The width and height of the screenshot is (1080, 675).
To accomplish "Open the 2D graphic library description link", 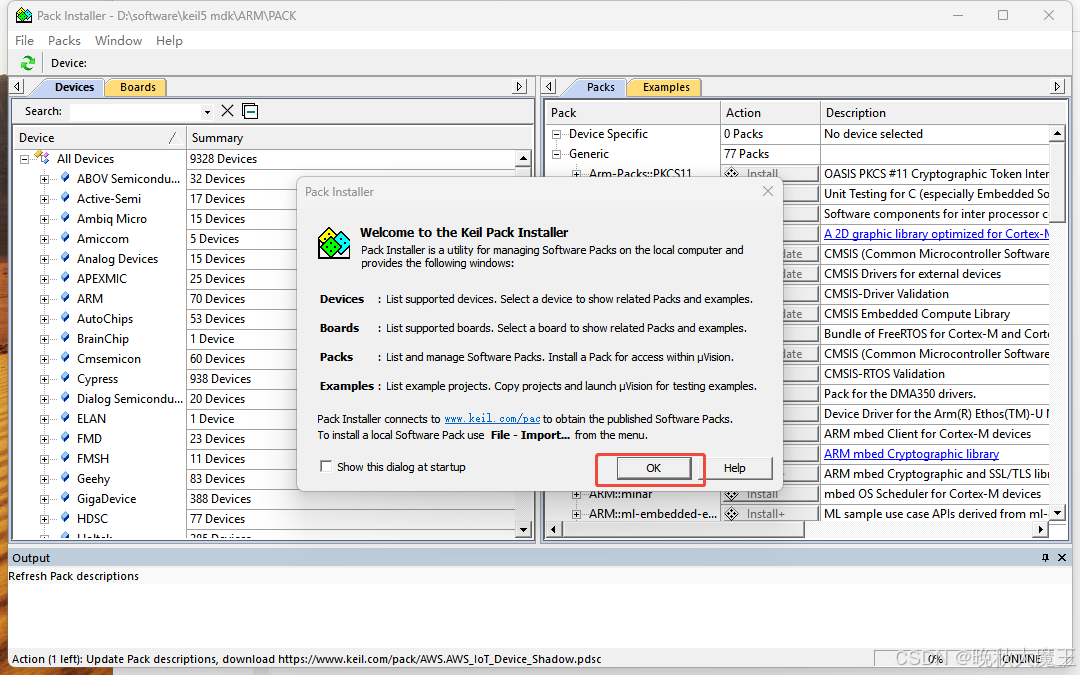I will pyautogui.click(x=936, y=234).
